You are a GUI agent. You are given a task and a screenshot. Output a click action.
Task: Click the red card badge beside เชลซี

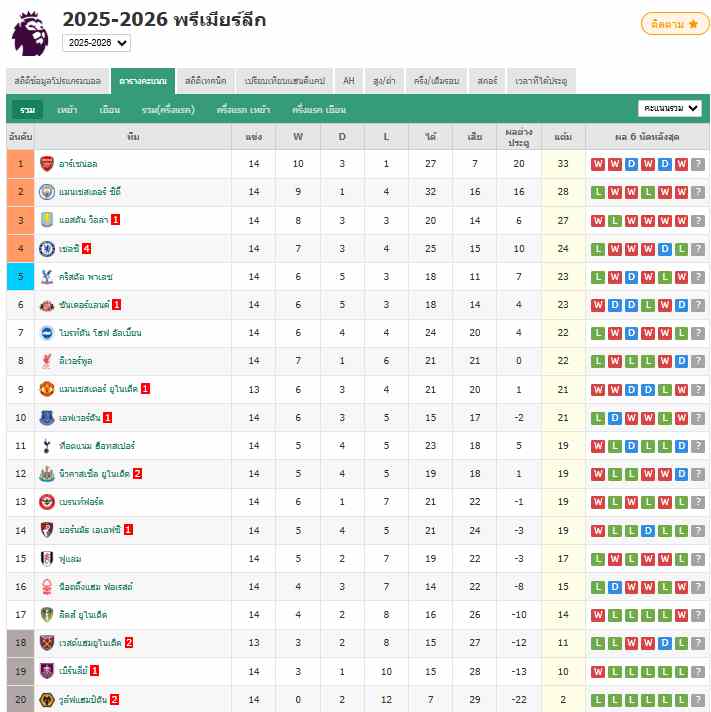point(88,248)
